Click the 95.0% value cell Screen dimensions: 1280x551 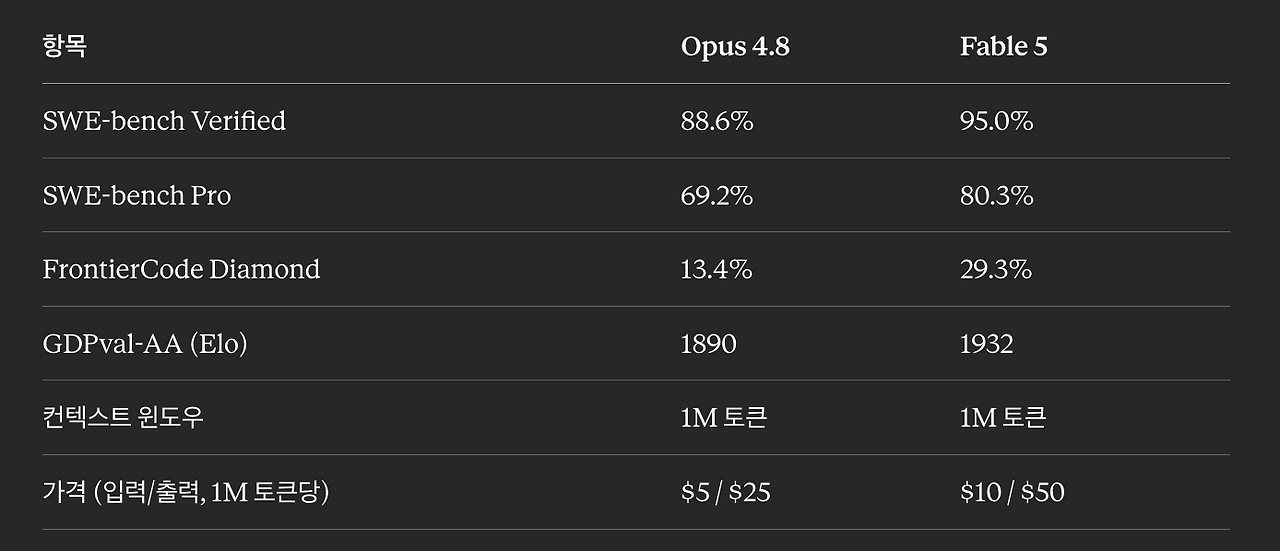997,121
